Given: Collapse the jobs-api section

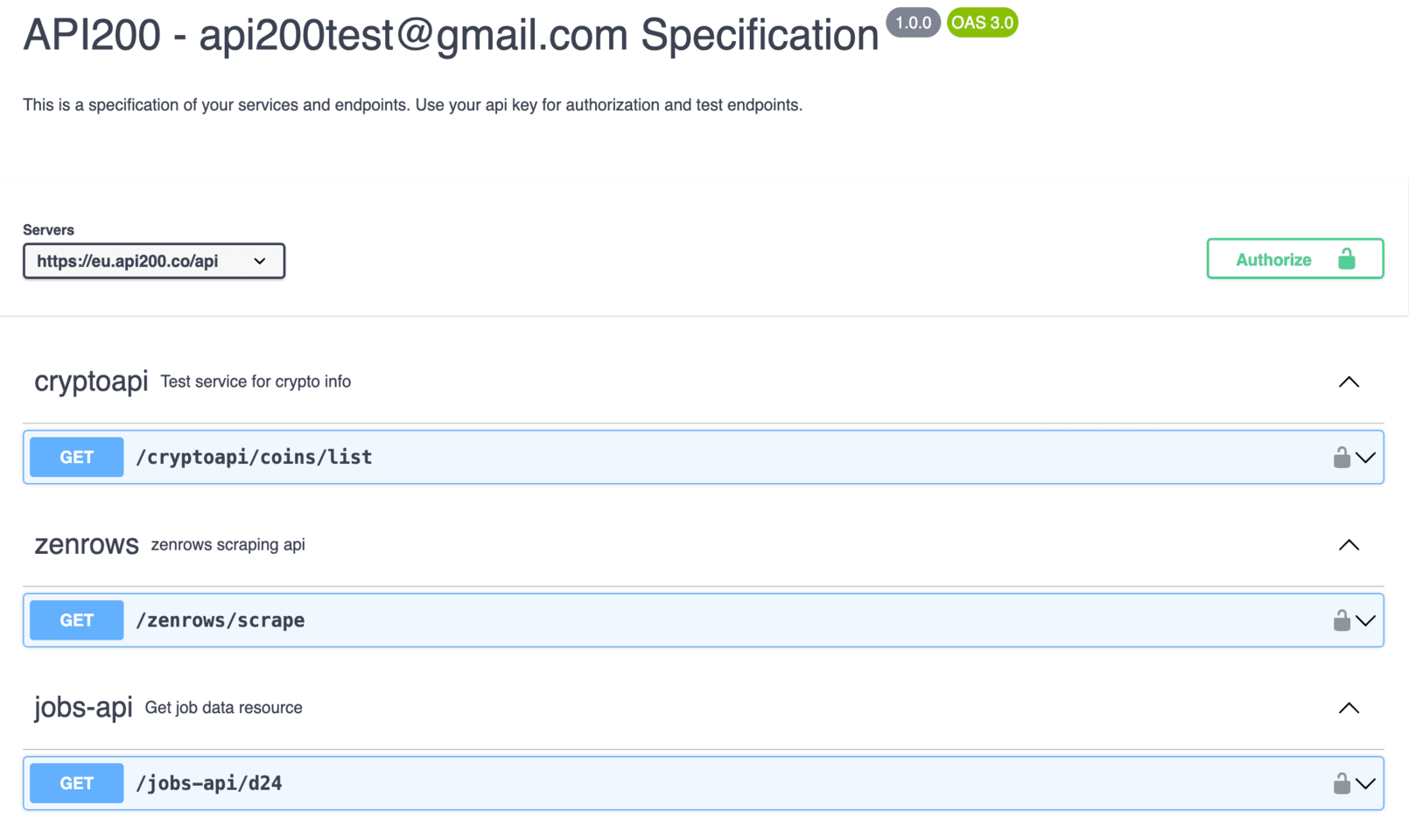Looking at the screenshot, I should pyautogui.click(x=1349, y=708).
